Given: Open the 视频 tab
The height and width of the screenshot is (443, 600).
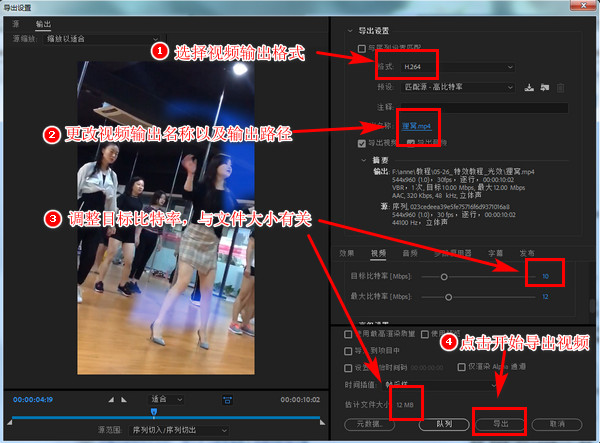Looking at the screenshot, I should (378, 253).
